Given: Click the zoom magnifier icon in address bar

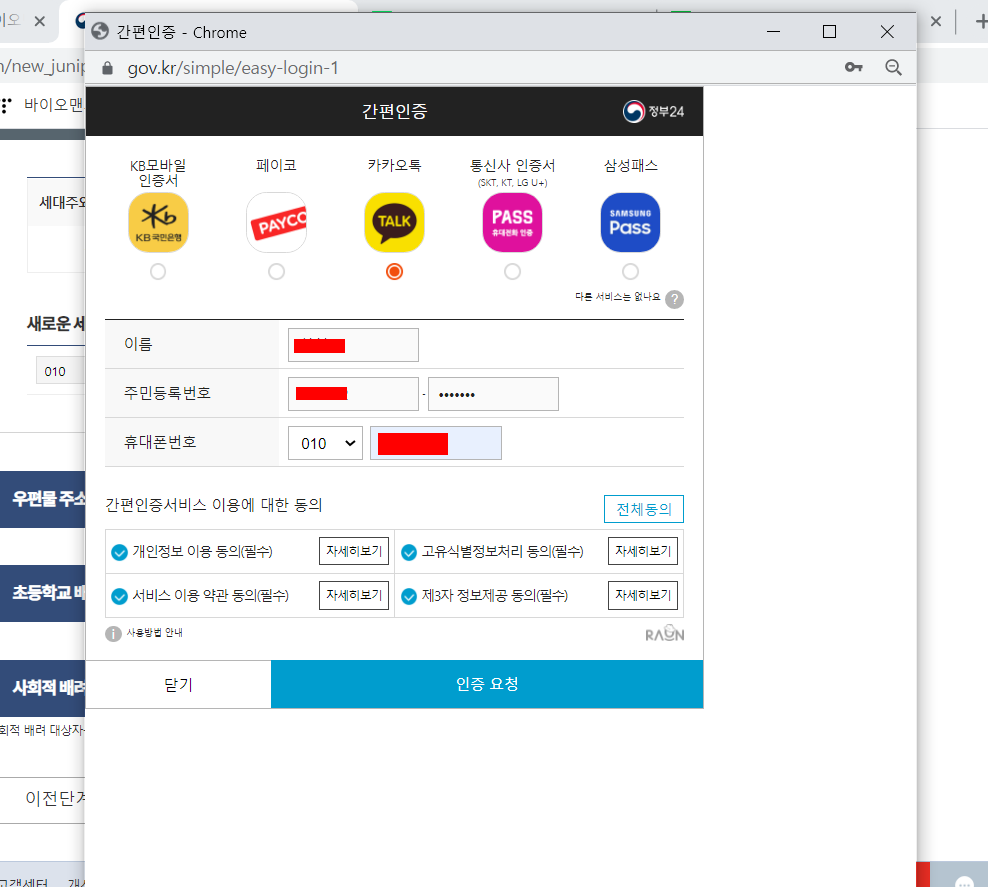Looking at the screenshot, I should tap(893, 67).
